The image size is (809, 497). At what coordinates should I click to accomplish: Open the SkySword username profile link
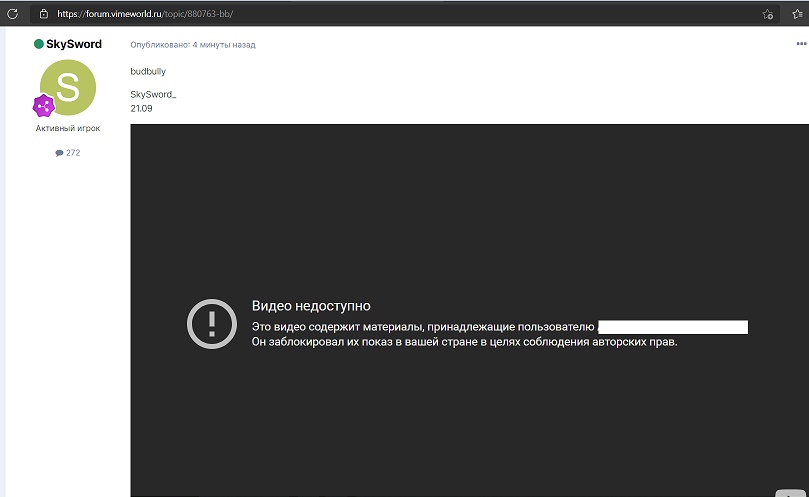(x=73, y=44)
